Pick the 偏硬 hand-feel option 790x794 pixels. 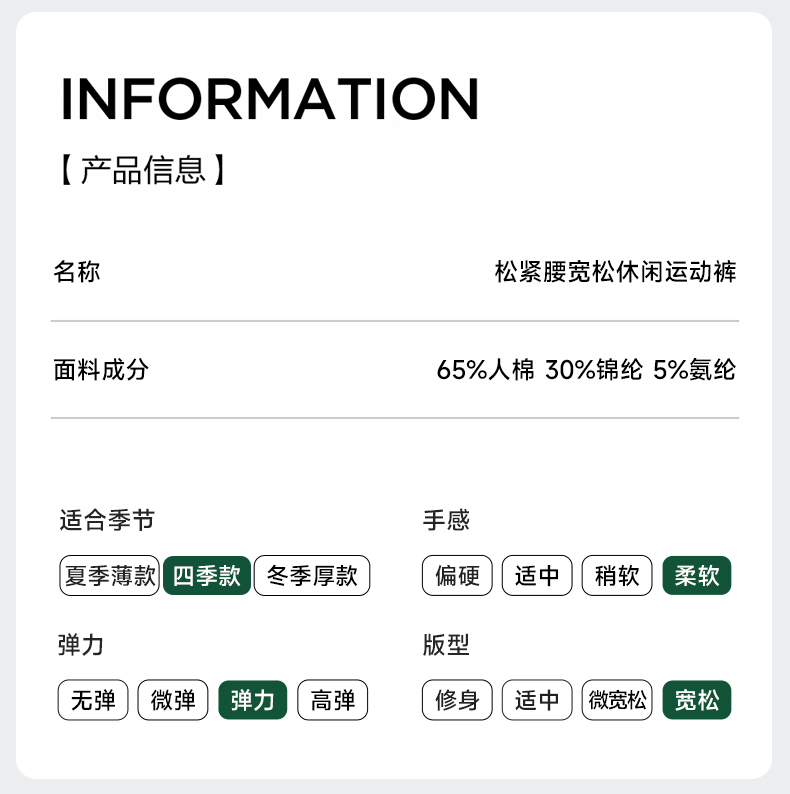click(x=457, y=576)
